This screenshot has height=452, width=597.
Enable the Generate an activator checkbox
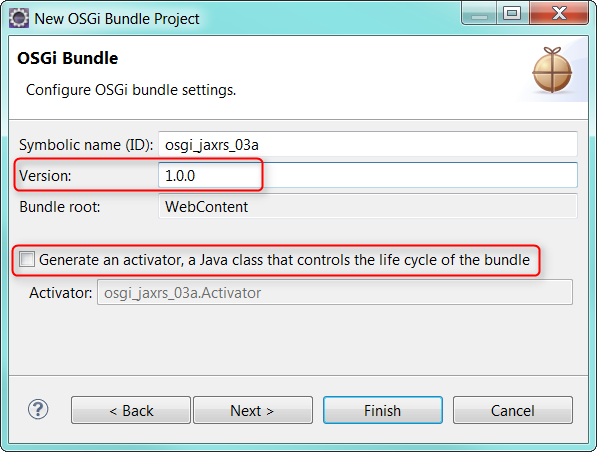click(x=27, y=259)
